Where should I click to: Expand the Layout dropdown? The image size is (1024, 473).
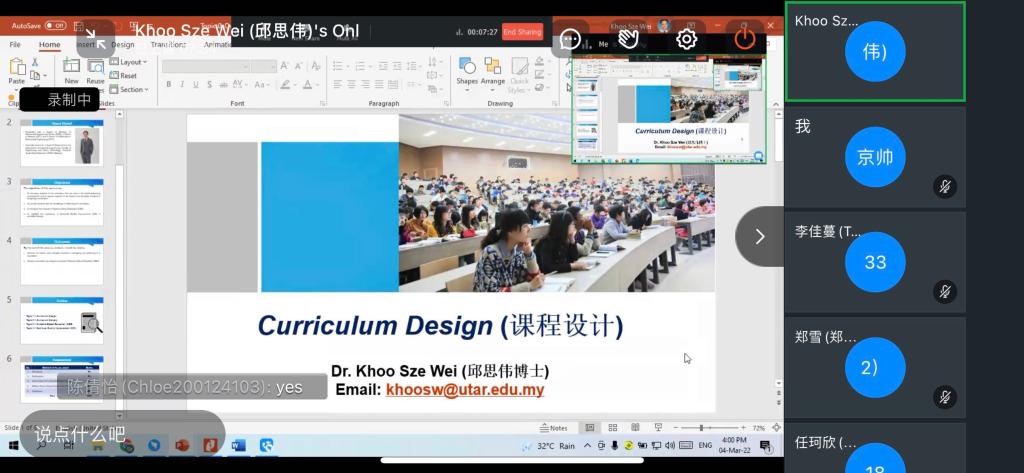click(128, 62)
